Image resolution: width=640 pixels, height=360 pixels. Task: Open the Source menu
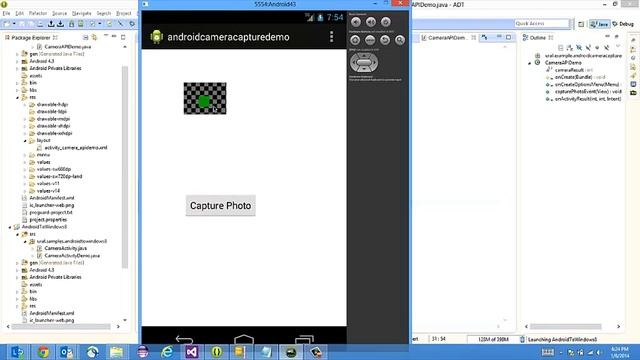[x=59, y=13]
